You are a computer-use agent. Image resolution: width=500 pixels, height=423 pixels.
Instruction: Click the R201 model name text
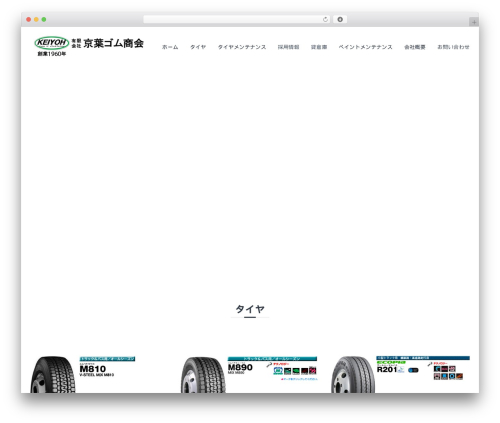pyautogui.click(x=387, y=369)
